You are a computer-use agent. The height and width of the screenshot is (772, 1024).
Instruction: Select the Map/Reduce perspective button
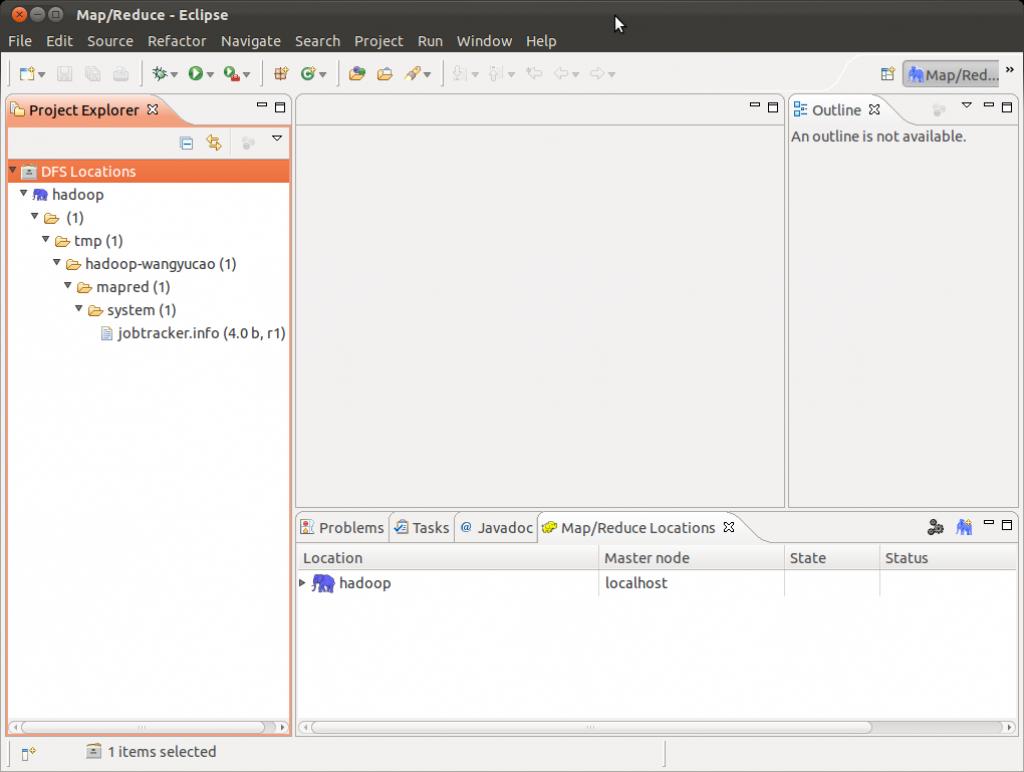953,74
